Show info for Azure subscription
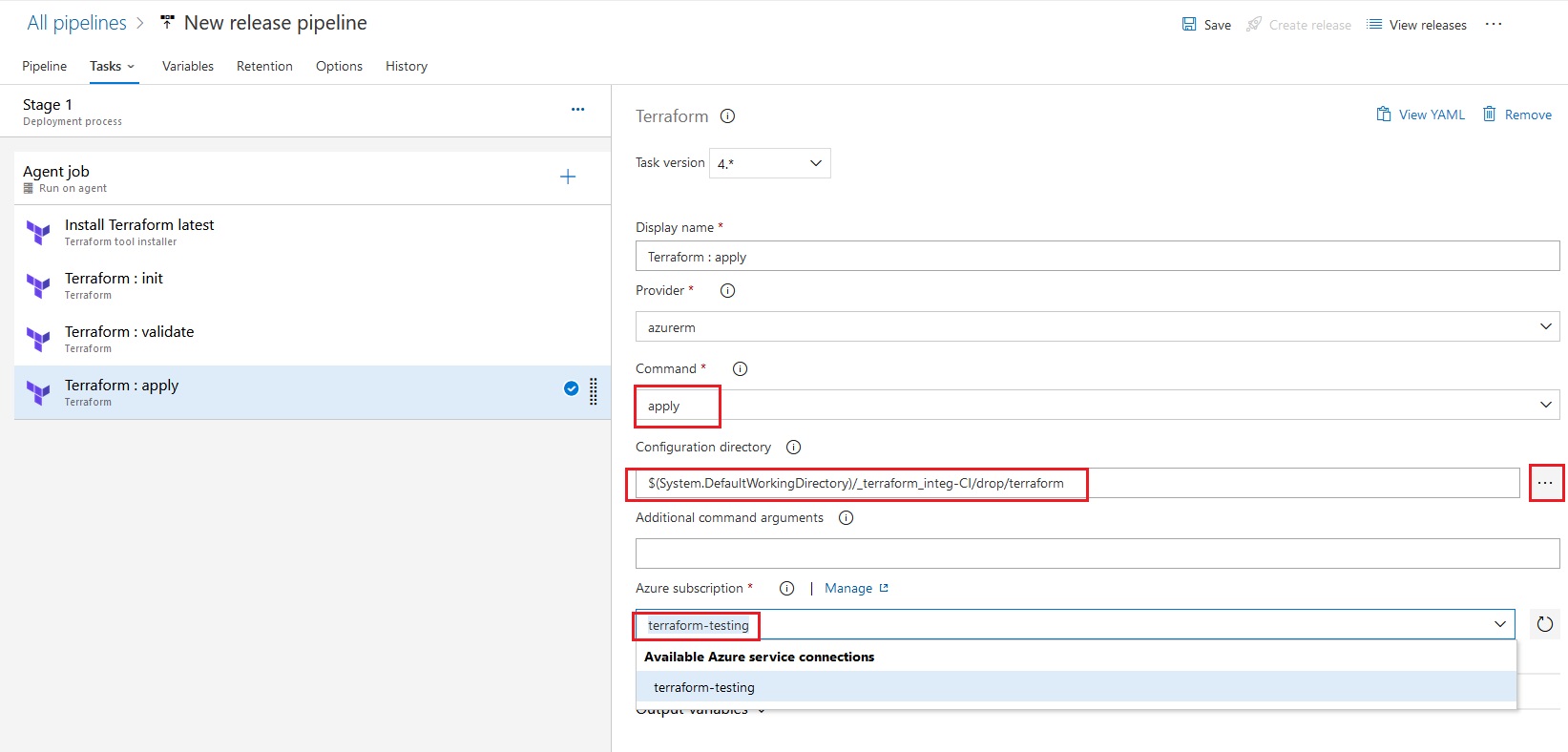The width and height of the screenshot is (1568, 752). [x=786, y=589]
